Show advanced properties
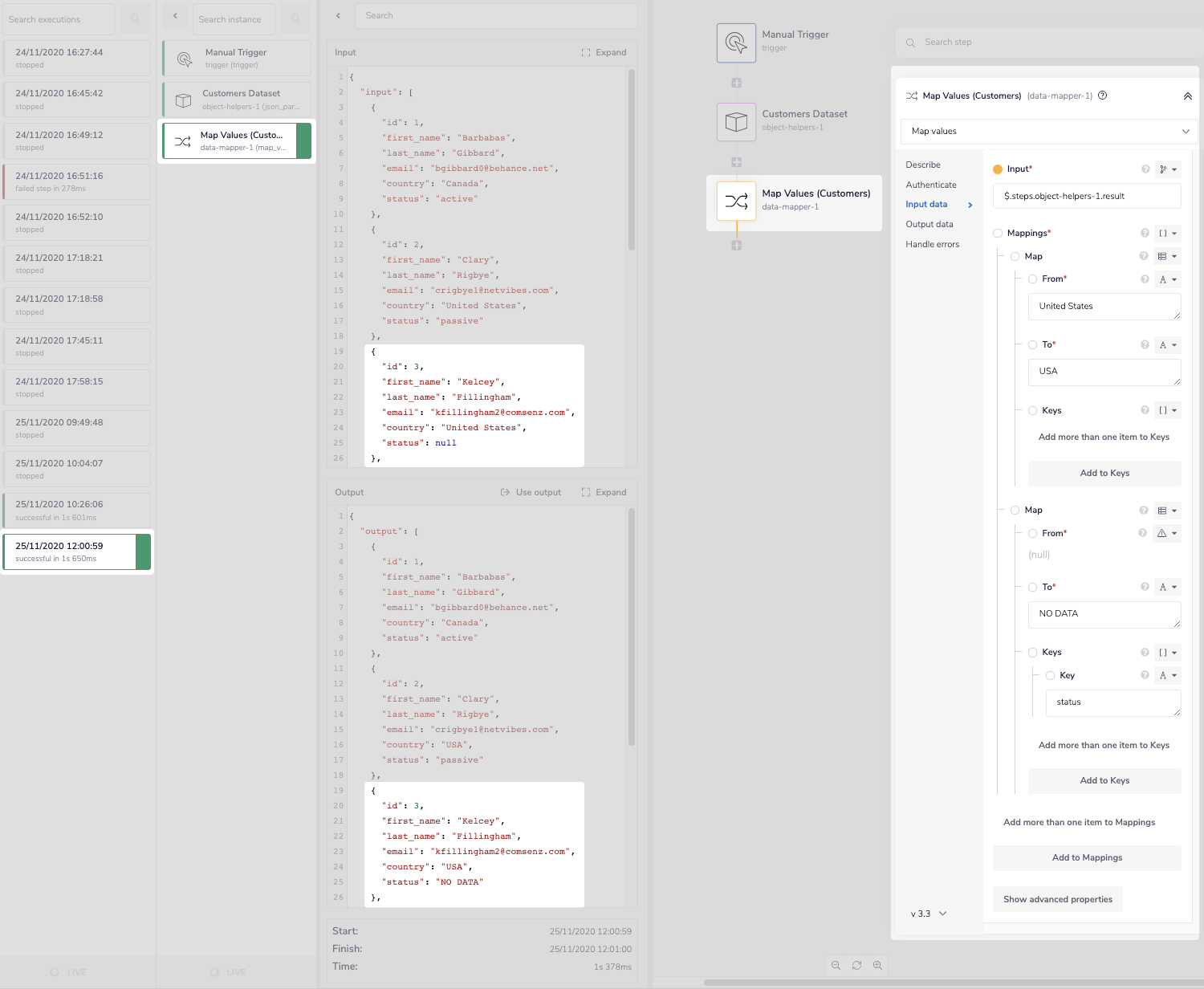This screenshot has height=989, width=1204. [1057, 899]
